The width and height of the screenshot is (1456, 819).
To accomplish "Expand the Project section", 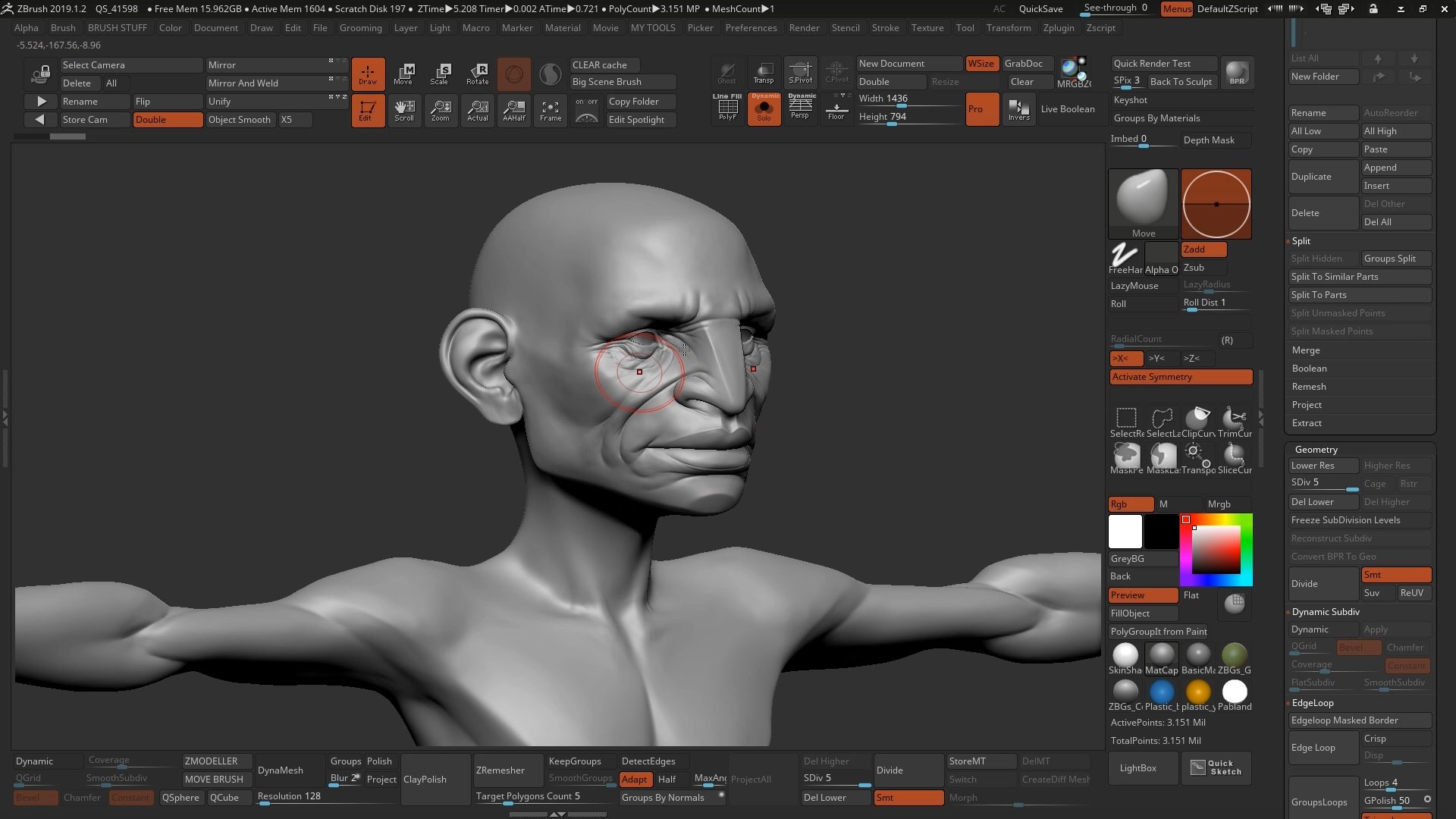I will [x=1307, y=405].
